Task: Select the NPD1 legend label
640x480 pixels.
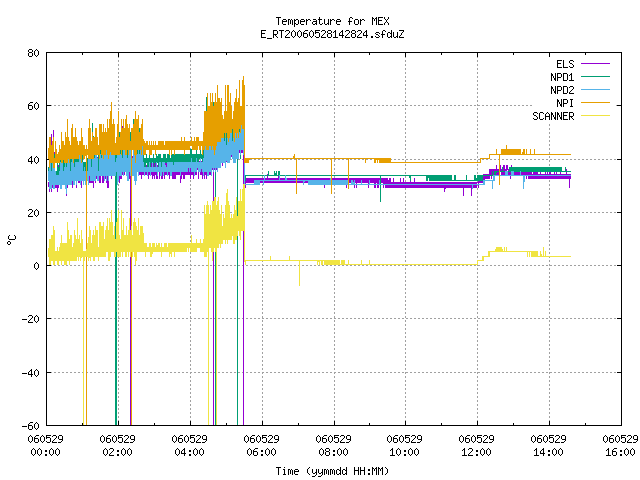Action: pyautogui.click(x=562, y=77)
